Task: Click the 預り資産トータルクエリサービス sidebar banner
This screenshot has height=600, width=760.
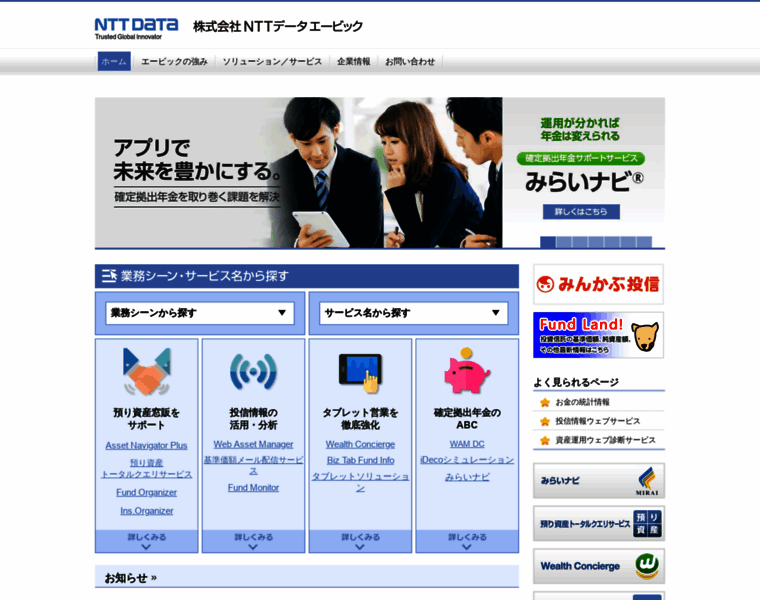Action: (599, 523)
